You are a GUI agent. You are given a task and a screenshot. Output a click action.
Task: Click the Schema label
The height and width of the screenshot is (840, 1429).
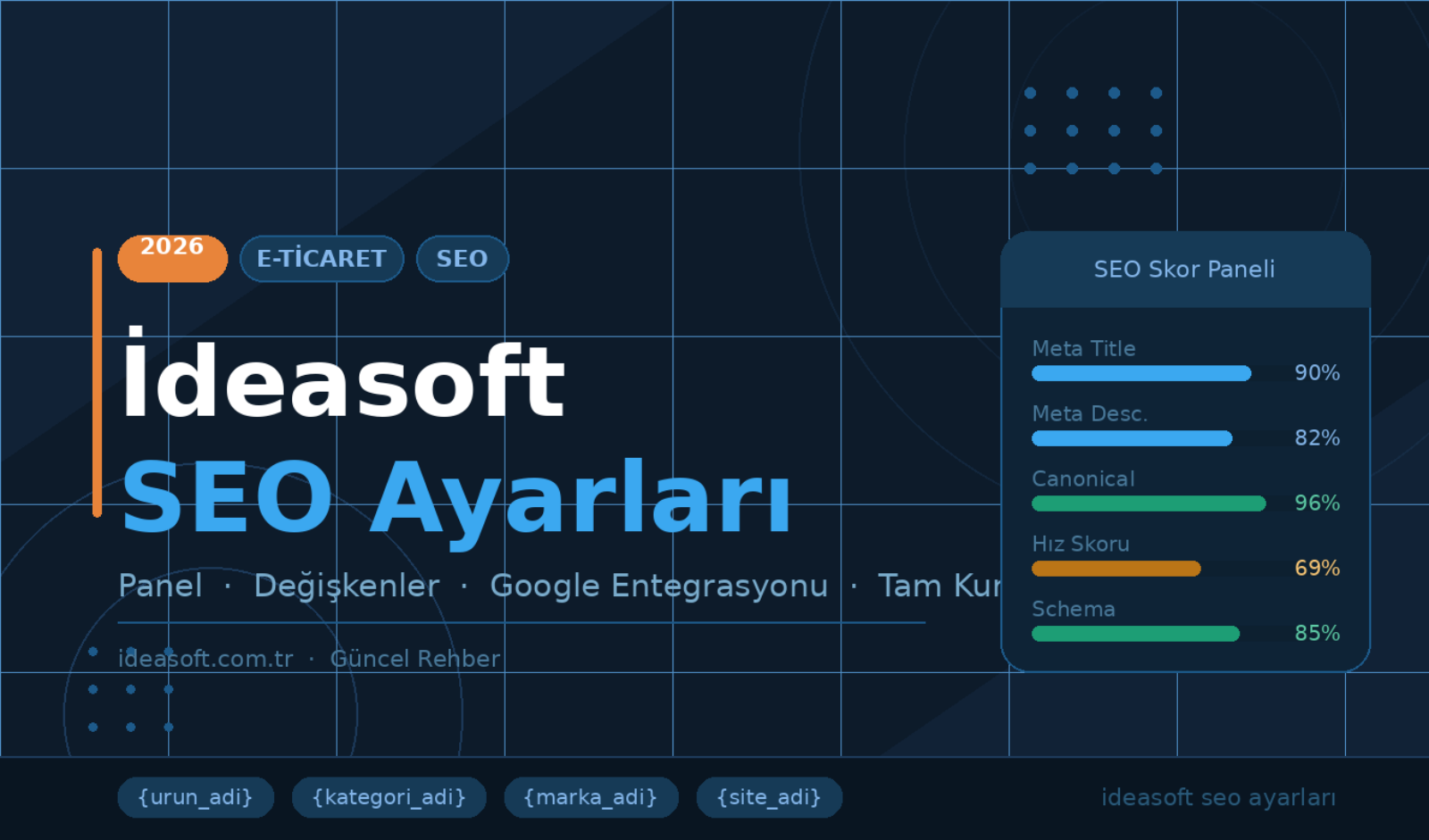tap(1074, 610)
